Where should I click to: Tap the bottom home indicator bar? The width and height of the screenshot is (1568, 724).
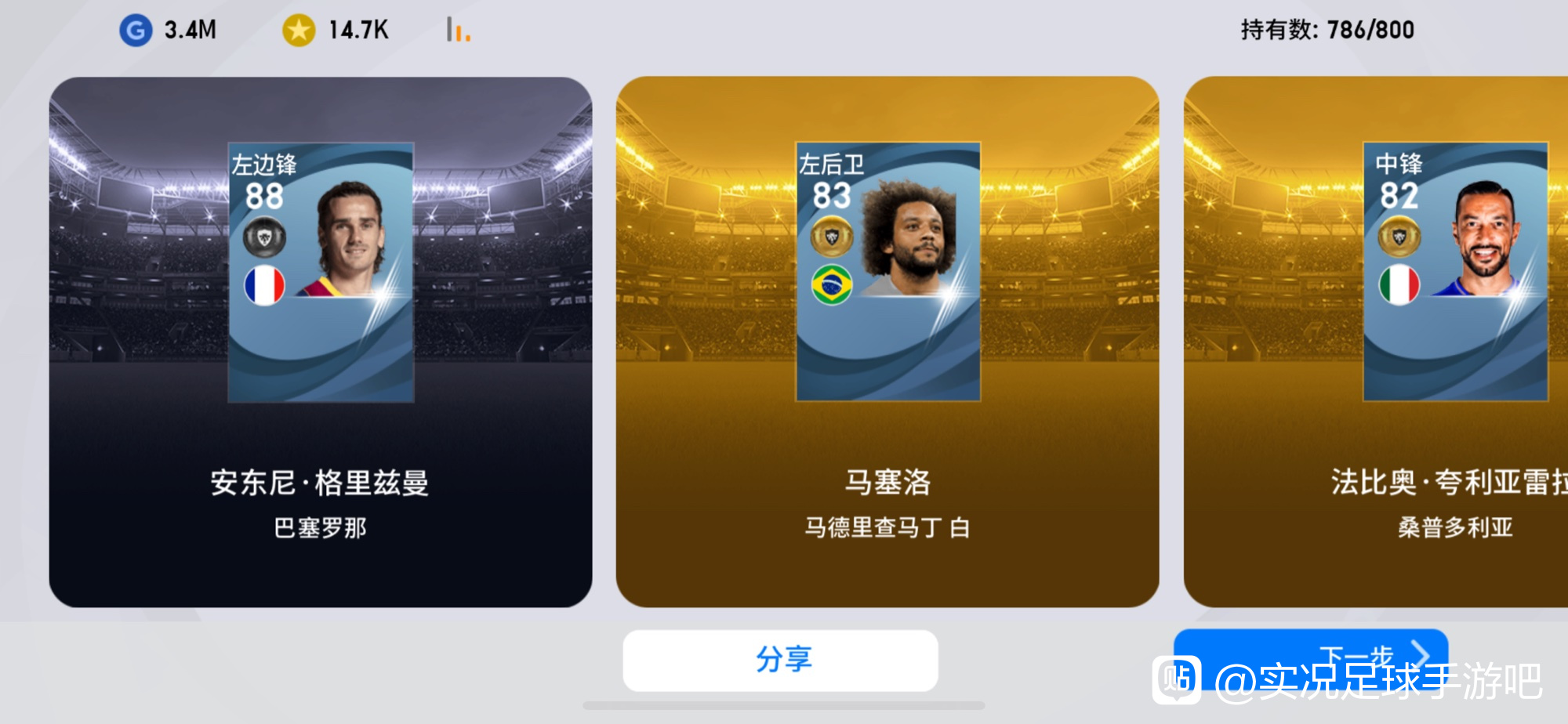pos(784,705)
